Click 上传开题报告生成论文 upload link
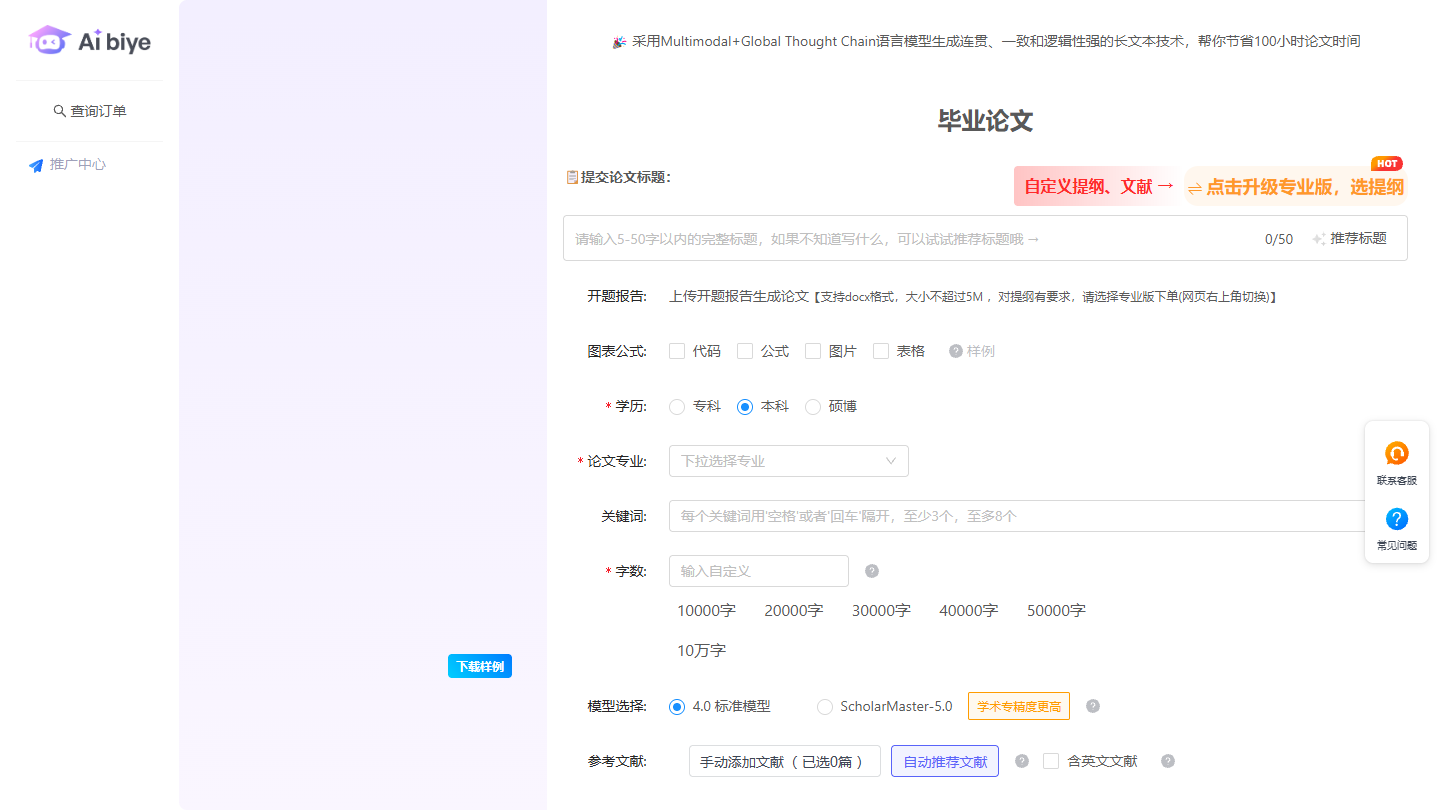Image resolution: width=1440 pixels, height=810 pixels. coord(739,296)
